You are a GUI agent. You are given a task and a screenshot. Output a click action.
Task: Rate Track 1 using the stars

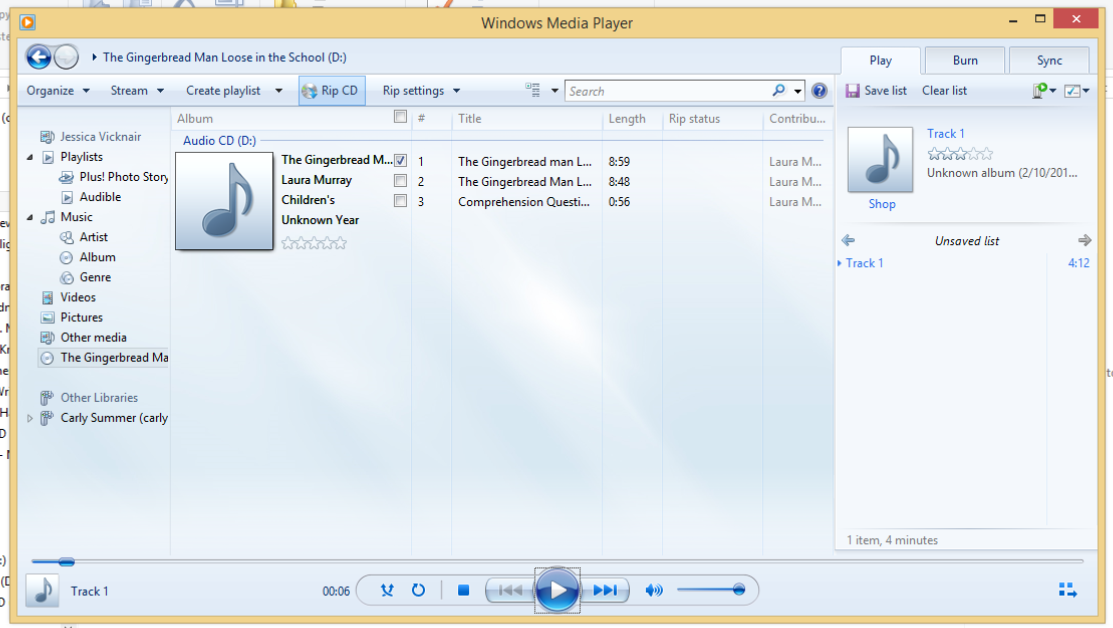960,153
